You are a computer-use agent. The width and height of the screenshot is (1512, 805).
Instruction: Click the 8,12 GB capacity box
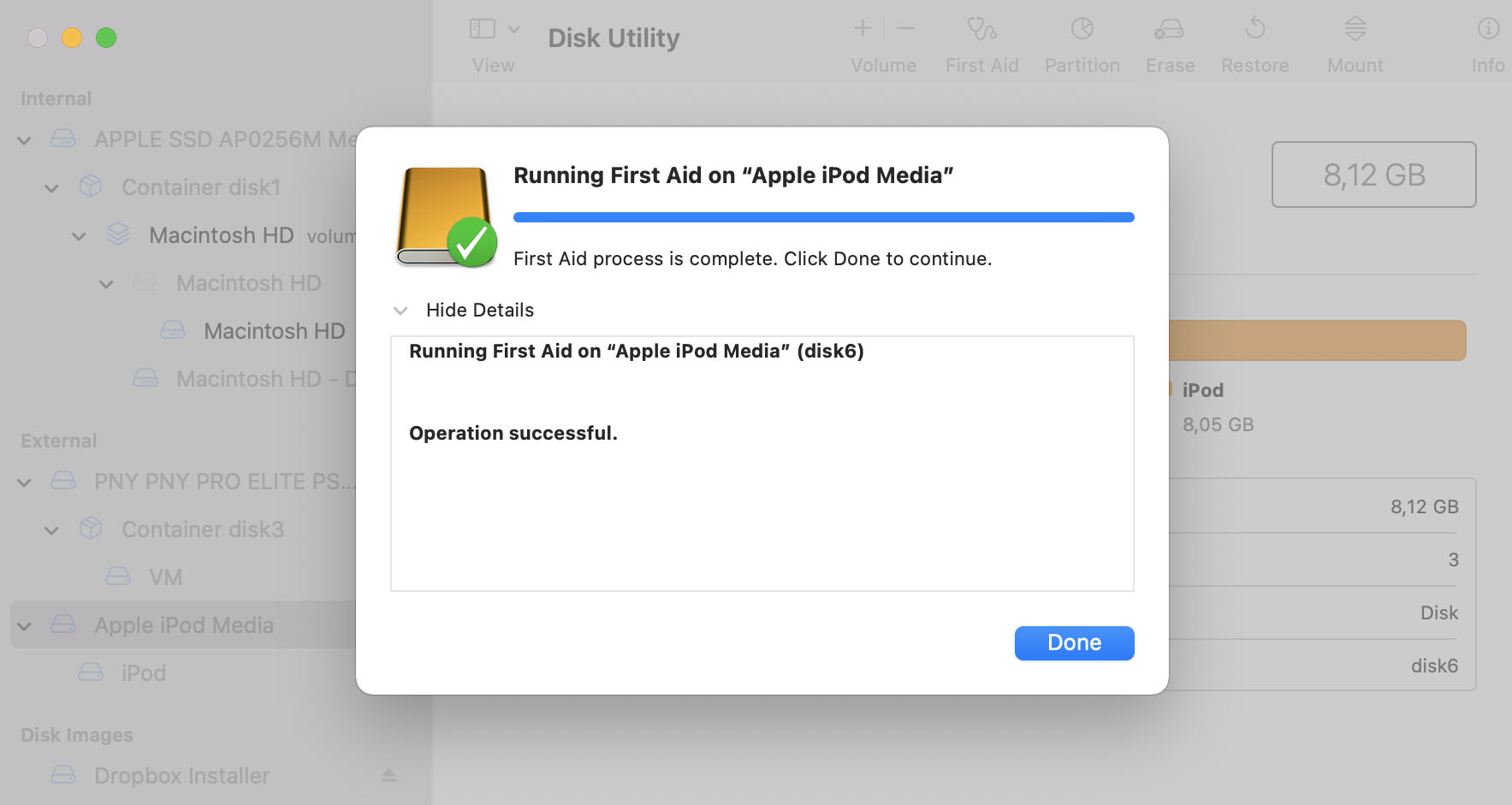coord(1373,175)
